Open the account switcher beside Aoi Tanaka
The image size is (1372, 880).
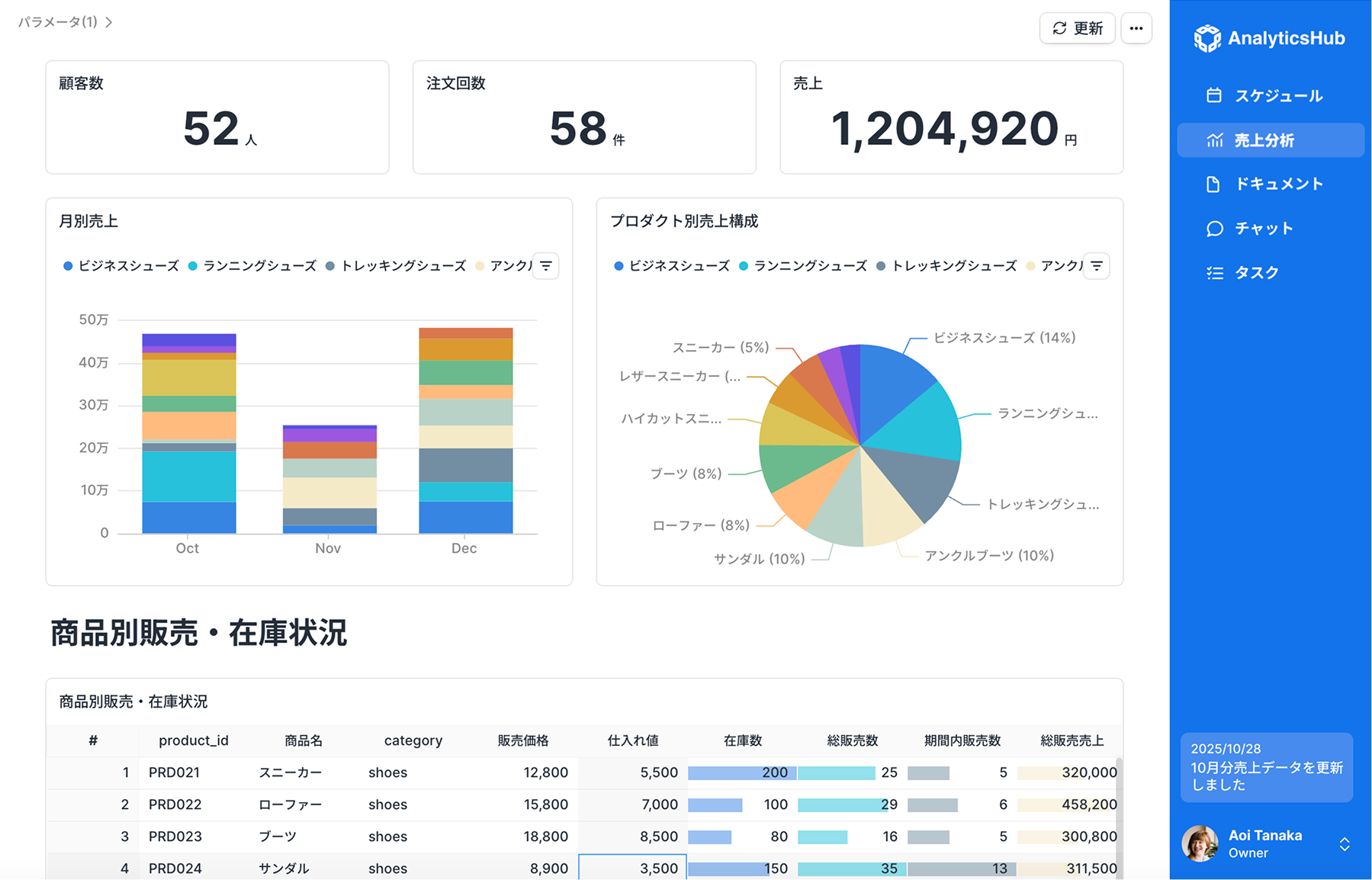(x=1345, y=843)
